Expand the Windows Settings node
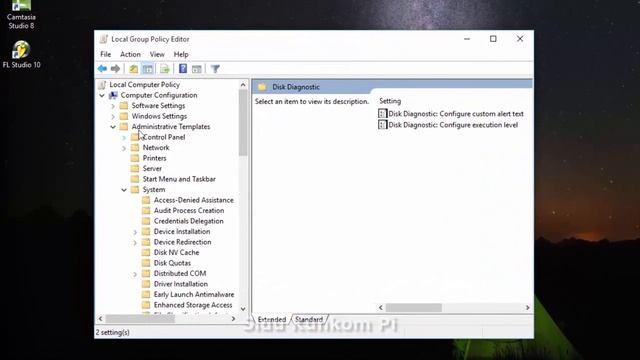The image size is (640, 360). (113, 116)
